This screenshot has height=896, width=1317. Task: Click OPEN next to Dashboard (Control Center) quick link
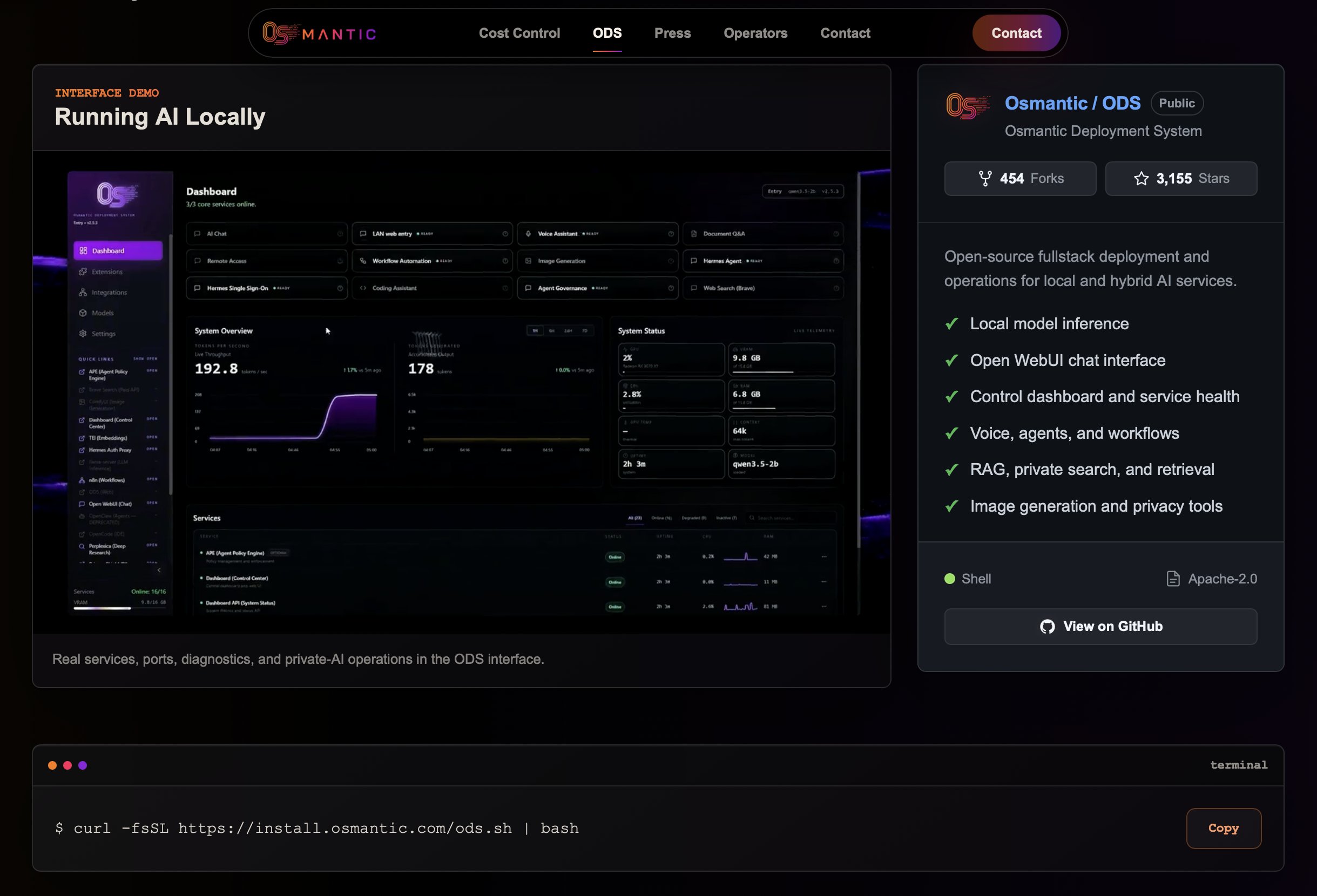tap(152, 419)
